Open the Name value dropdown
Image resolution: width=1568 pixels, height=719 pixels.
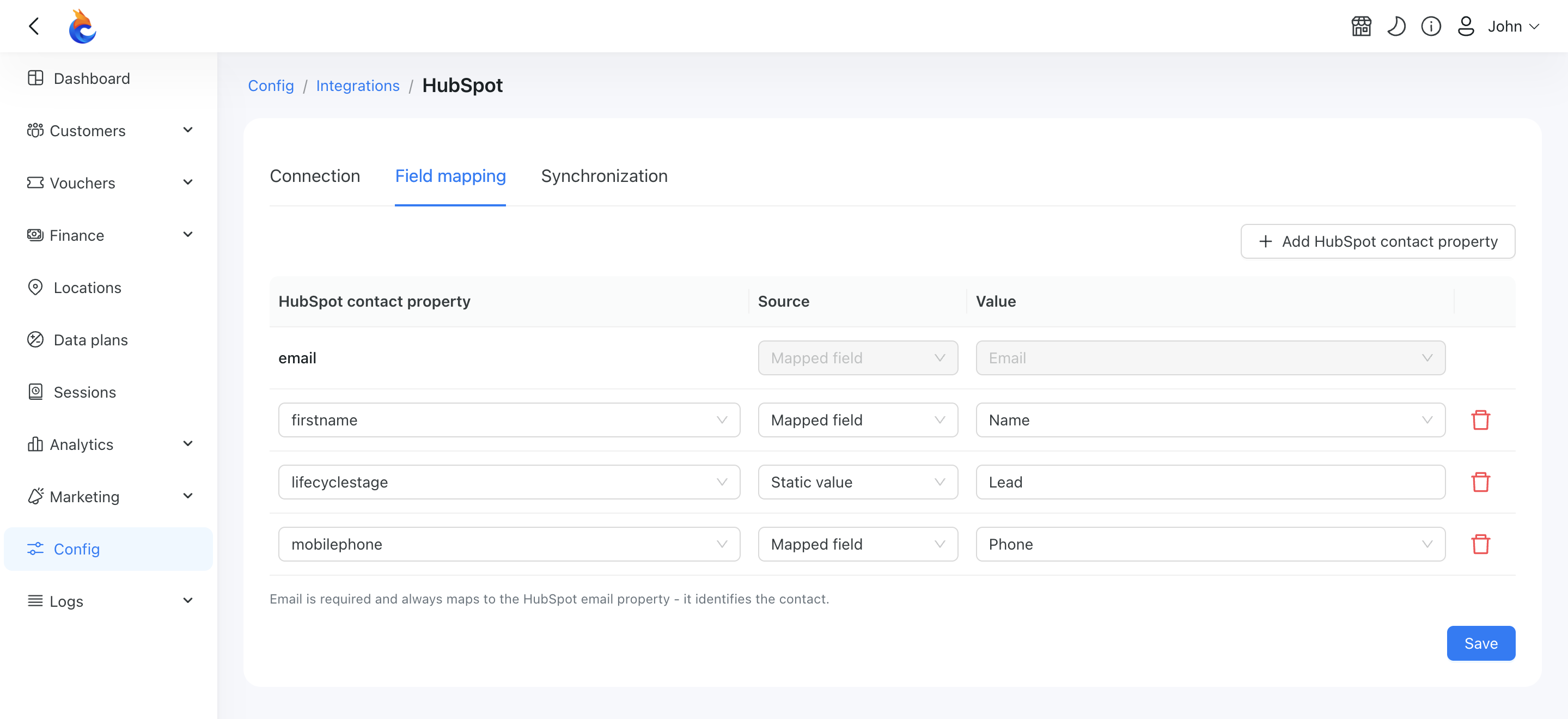pyautogui.click(x=1210, y=419)
